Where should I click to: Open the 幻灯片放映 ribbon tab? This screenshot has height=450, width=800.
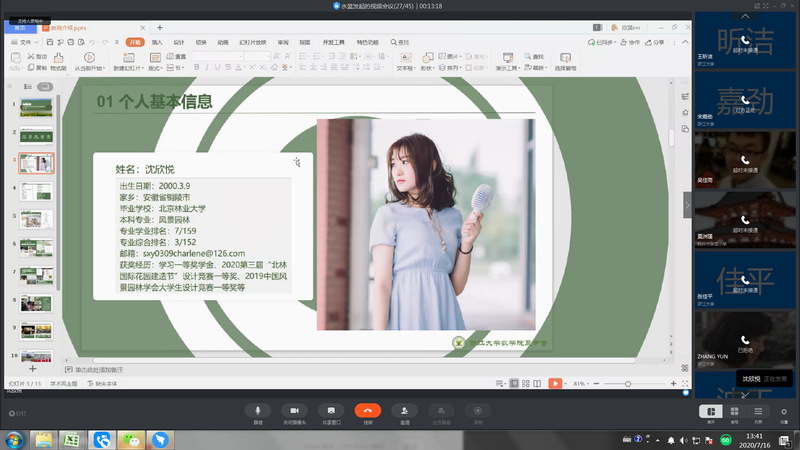pyautogui.click(x=253, y=42)
